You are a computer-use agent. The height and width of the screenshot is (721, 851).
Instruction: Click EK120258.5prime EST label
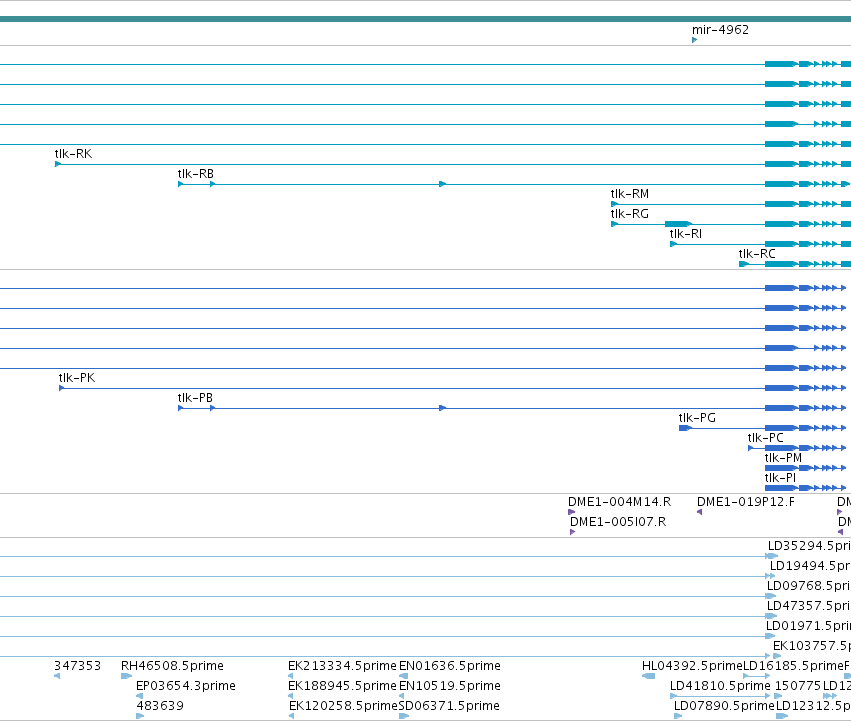click(344, 706)
